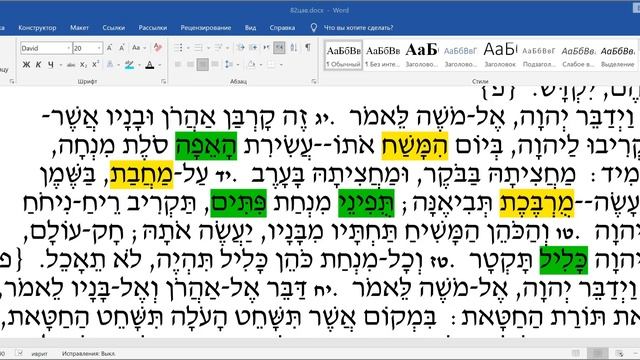Increase paragraph indent
Viewport: 640px width, 360px height.
(253, 48)
